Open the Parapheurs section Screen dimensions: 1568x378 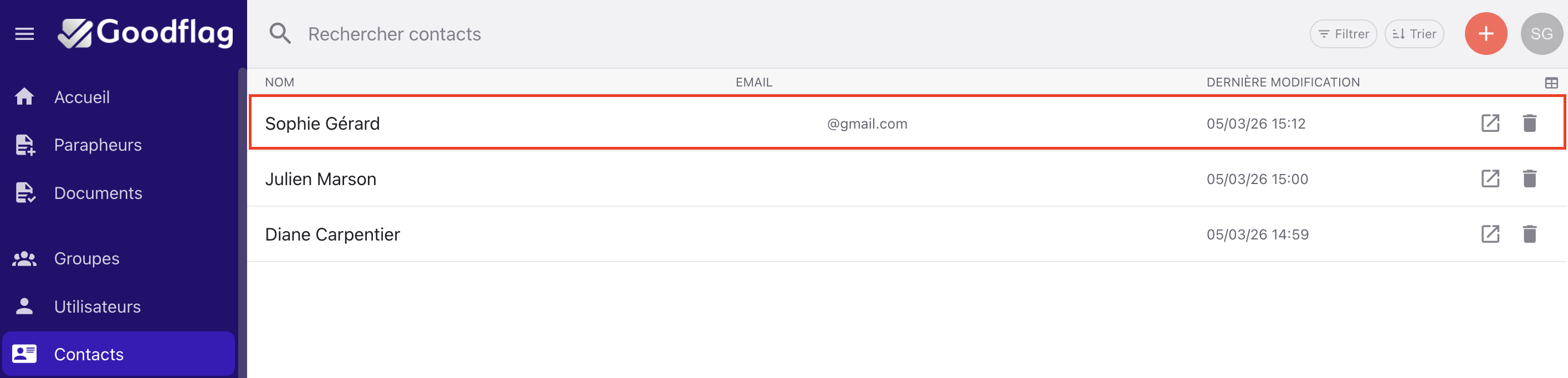(98, 145)
